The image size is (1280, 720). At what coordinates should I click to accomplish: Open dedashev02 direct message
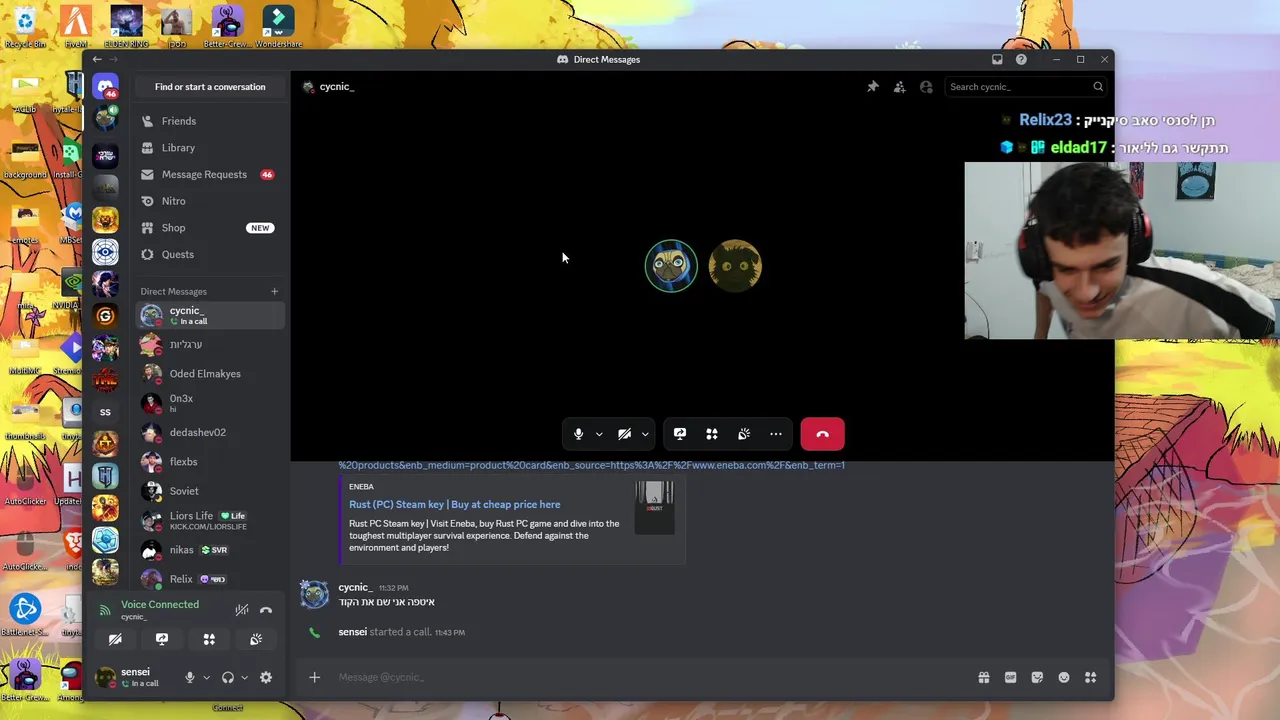[x=210, y=432]
